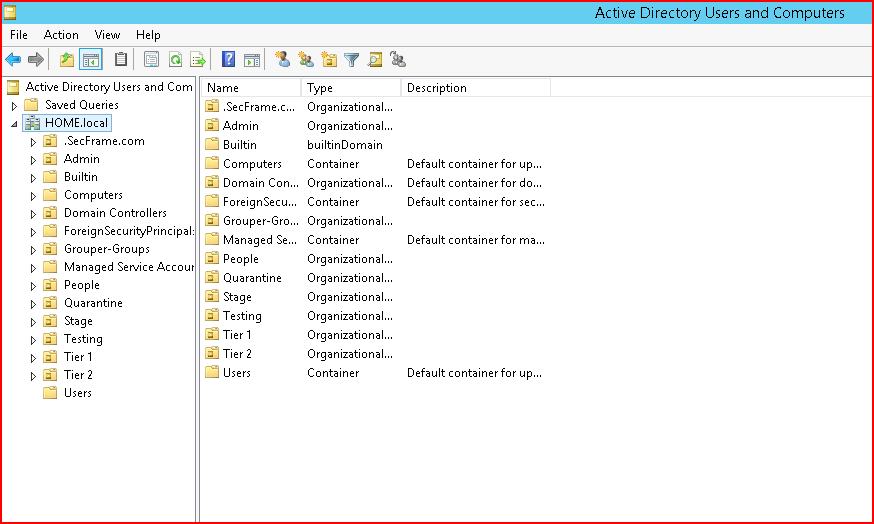Click the green Refresh toolbar icon
This screenshot has height=524, width=874.
coord(176,59)
